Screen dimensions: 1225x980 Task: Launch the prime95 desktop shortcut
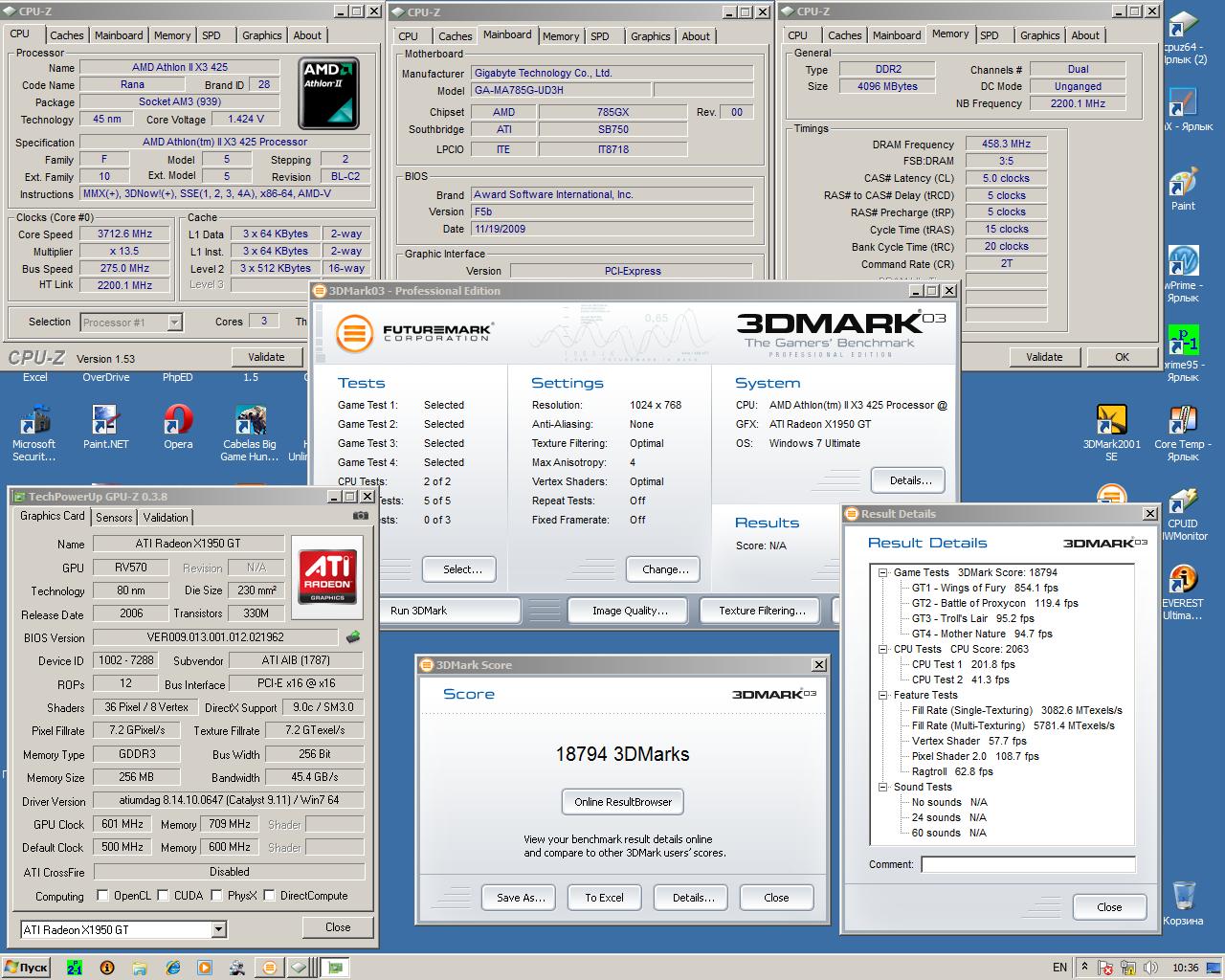click(1183, 354)
